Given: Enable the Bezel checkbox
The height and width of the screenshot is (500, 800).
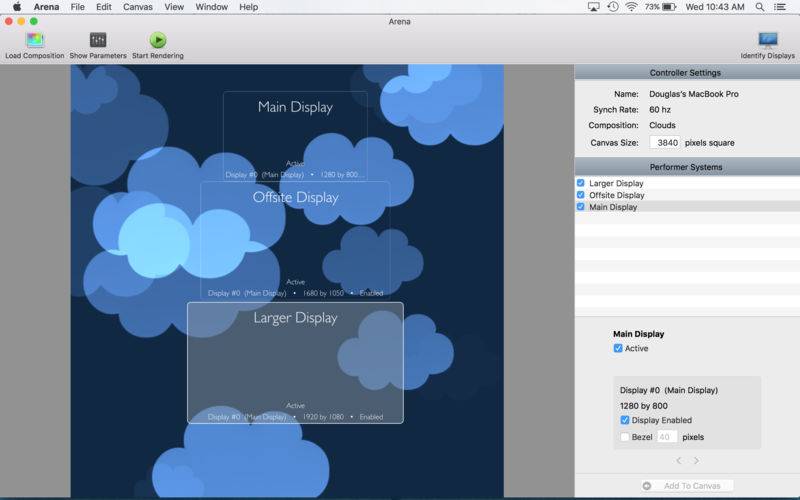Looking at the screenshot, I should pyautogui.click(x=625, y=437).
